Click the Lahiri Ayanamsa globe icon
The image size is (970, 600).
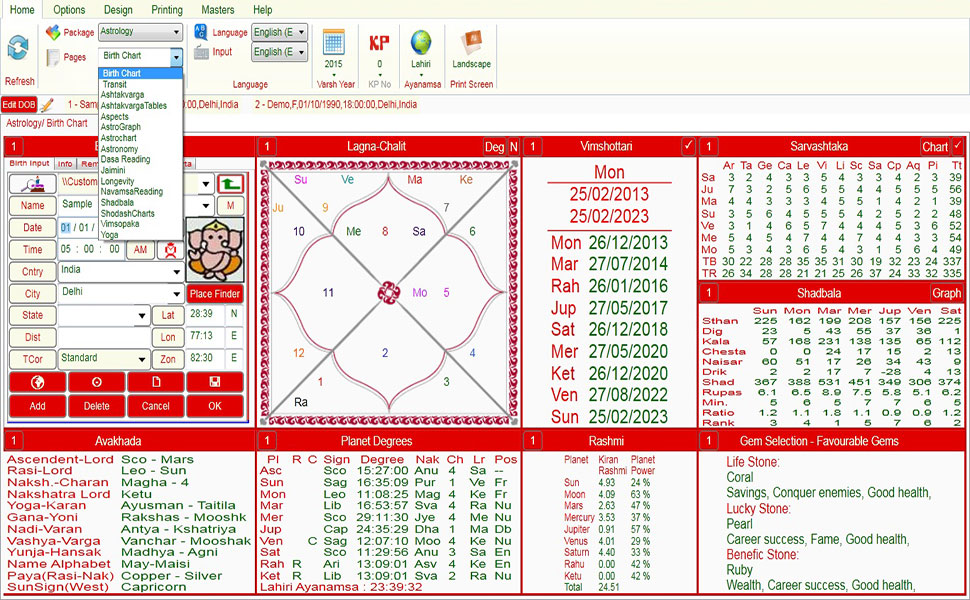pos(421,42)
